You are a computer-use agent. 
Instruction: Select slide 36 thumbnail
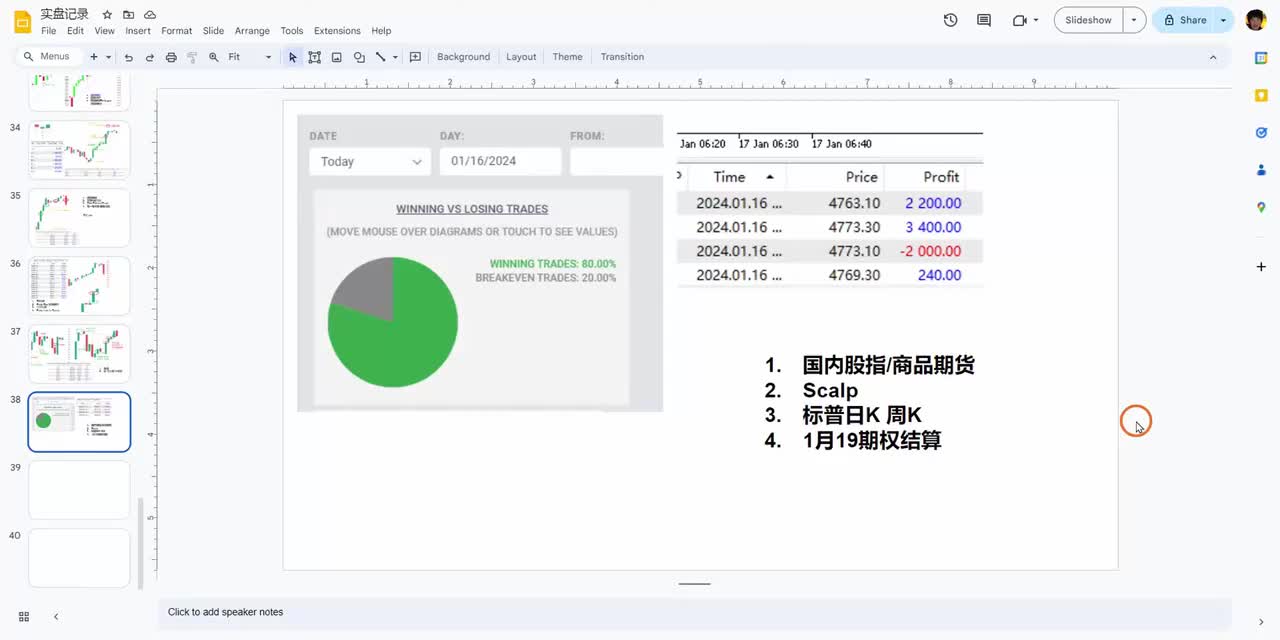coord(79,286)
